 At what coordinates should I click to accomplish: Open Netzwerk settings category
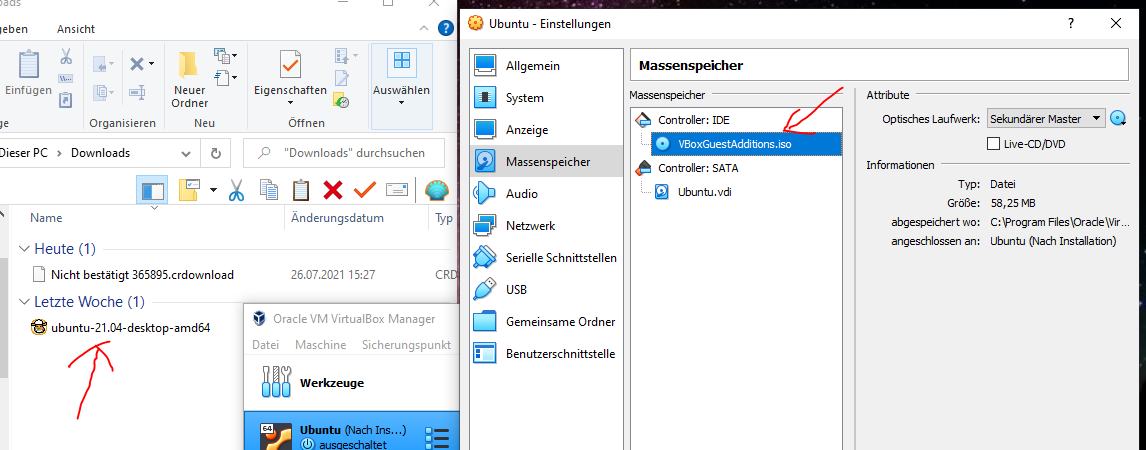coord(547,226)
